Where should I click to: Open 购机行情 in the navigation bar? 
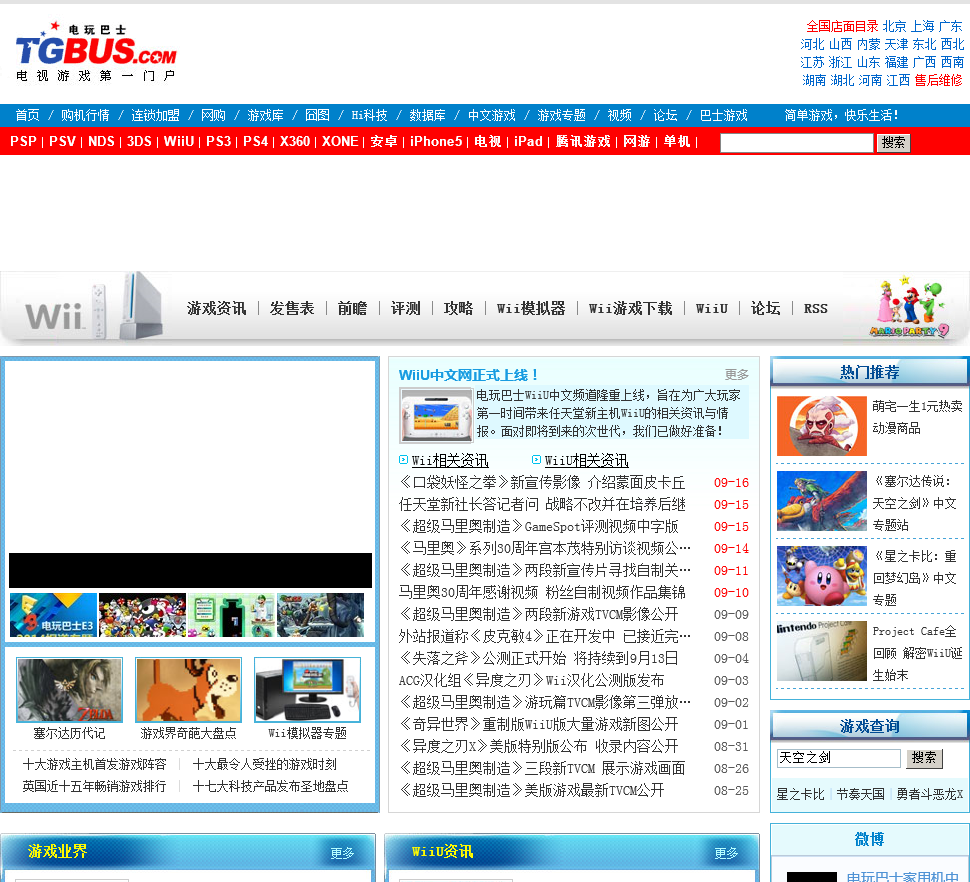point(85,115)
